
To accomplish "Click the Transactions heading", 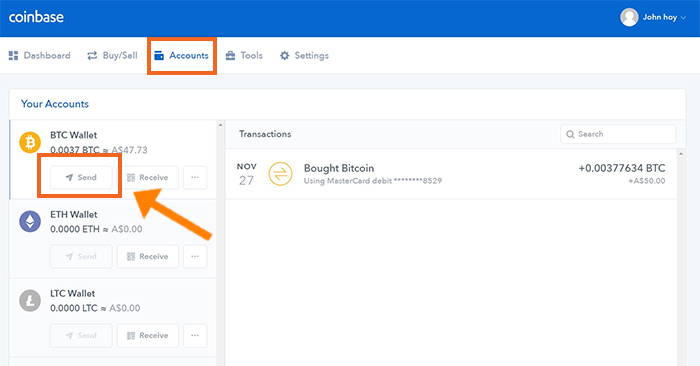I will click(x=265, y=134).
